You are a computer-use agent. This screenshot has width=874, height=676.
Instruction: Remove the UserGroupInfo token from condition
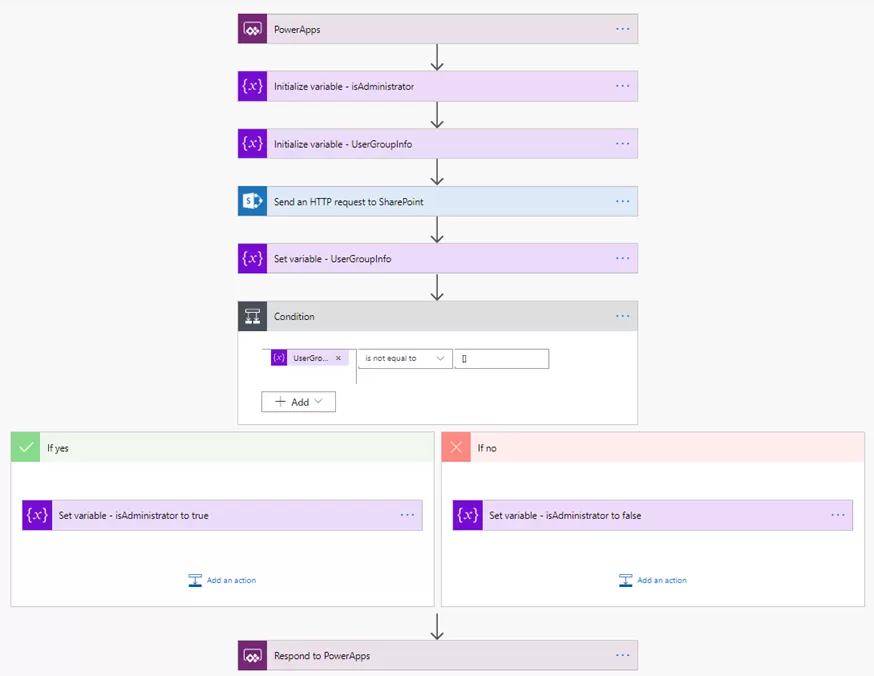[x=338, y=358]
